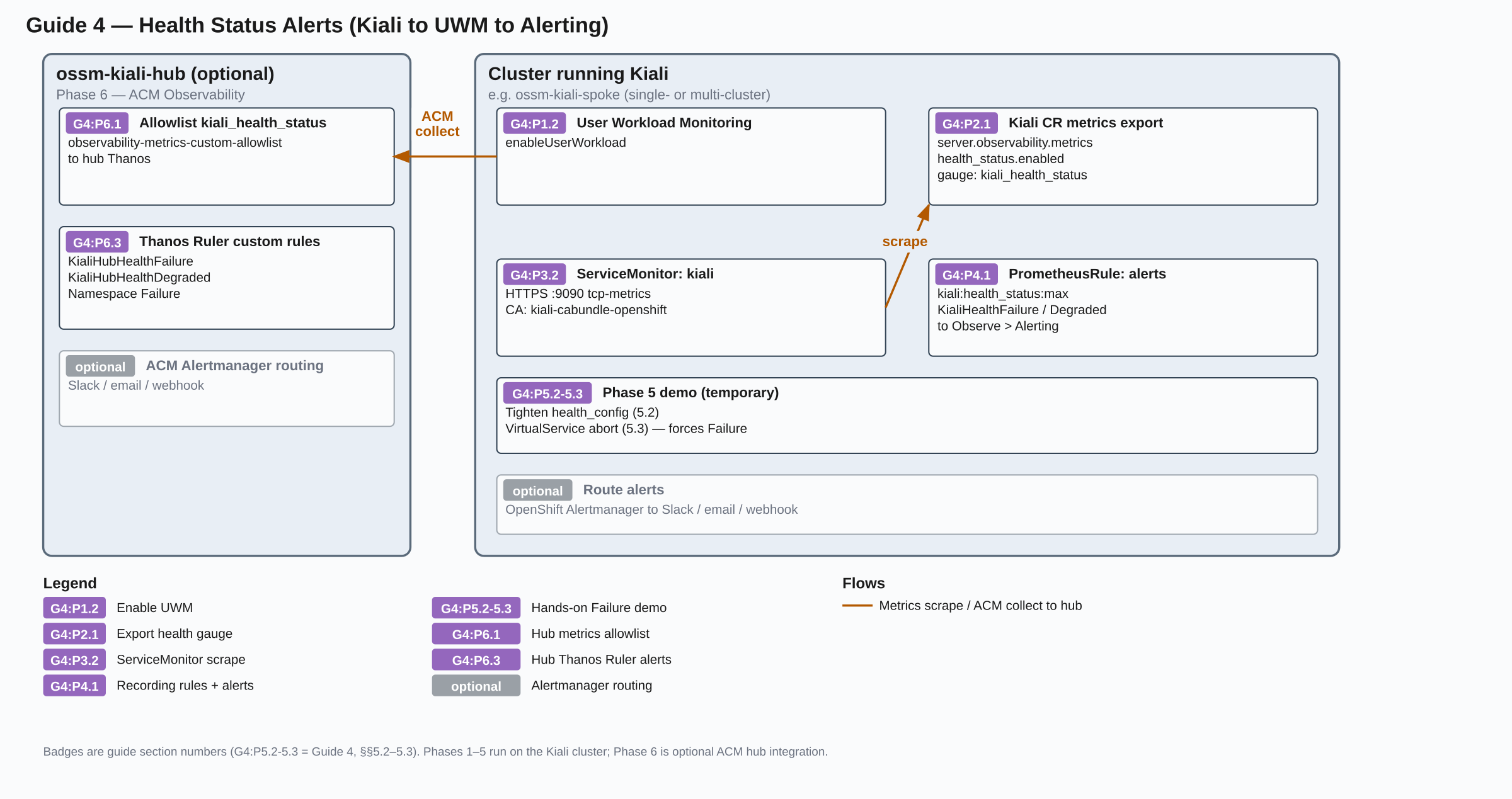Select 'PrometheusRule: alerts' title
The image size is (1512, 799).
[1087, 274]
